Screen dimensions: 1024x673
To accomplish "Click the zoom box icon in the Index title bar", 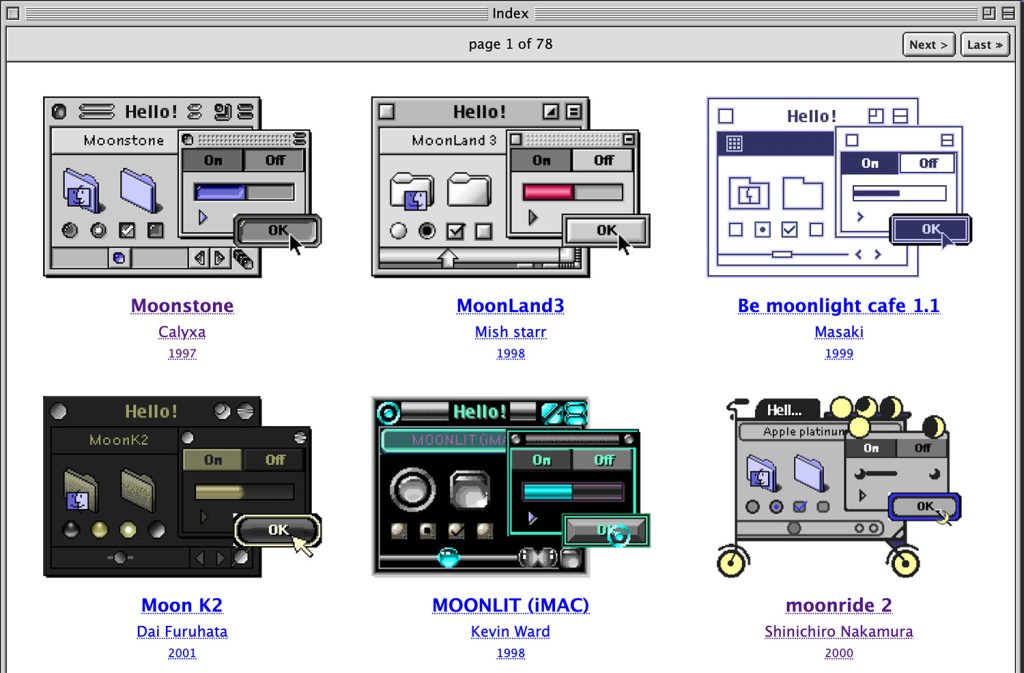I will coord(988,14).
